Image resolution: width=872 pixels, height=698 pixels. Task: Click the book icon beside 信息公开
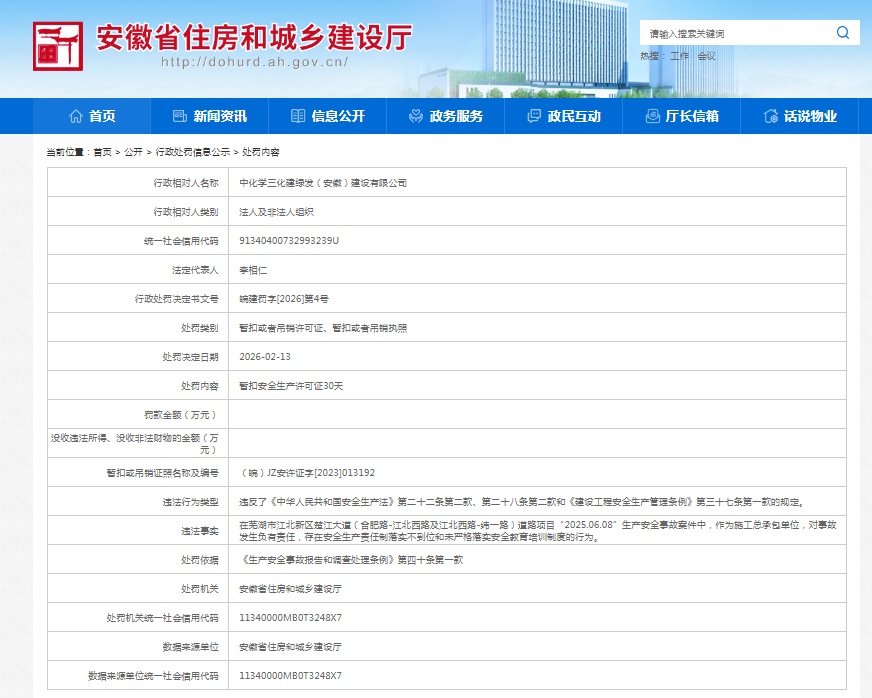coord(298,116)
